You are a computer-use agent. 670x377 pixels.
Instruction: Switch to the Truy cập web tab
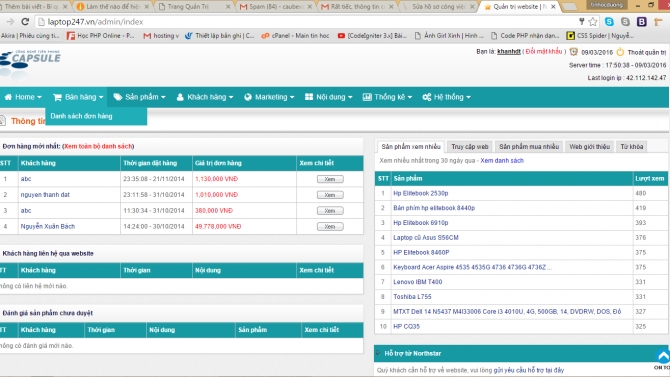tap(470, 147)
